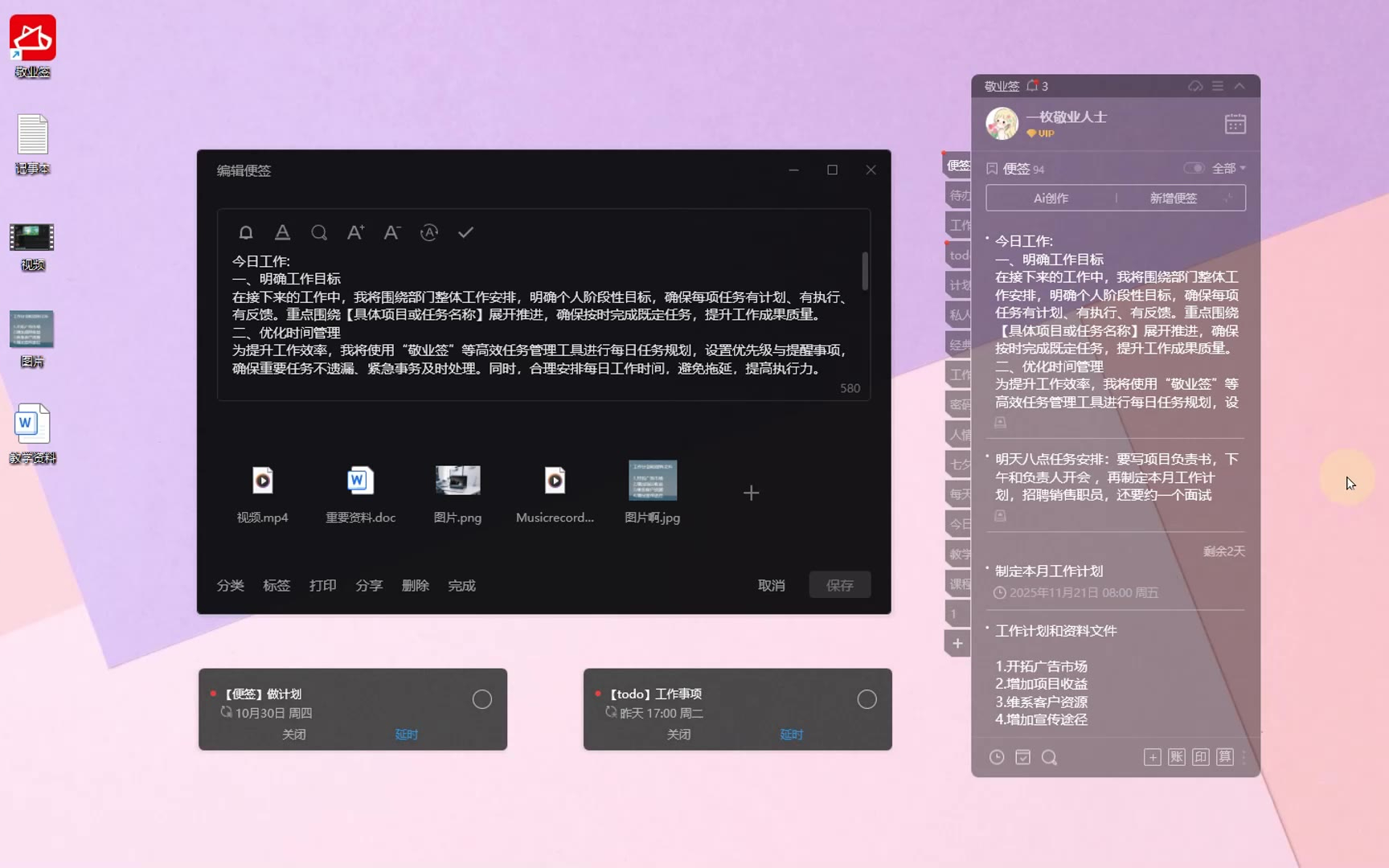Toggle the switch beside 全部 filter
This screenshot has height=868, width=1389.
pyautogui.click(x=1194, y=168)
